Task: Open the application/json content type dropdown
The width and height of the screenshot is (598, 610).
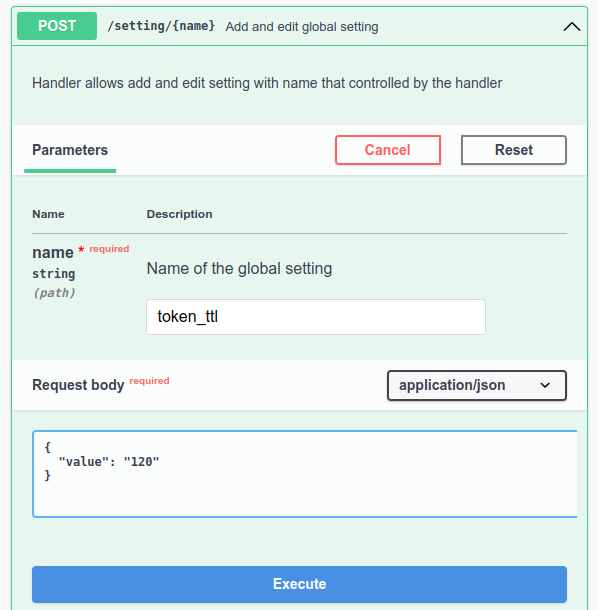Action: pyautogui.click(x=477, y=385)
